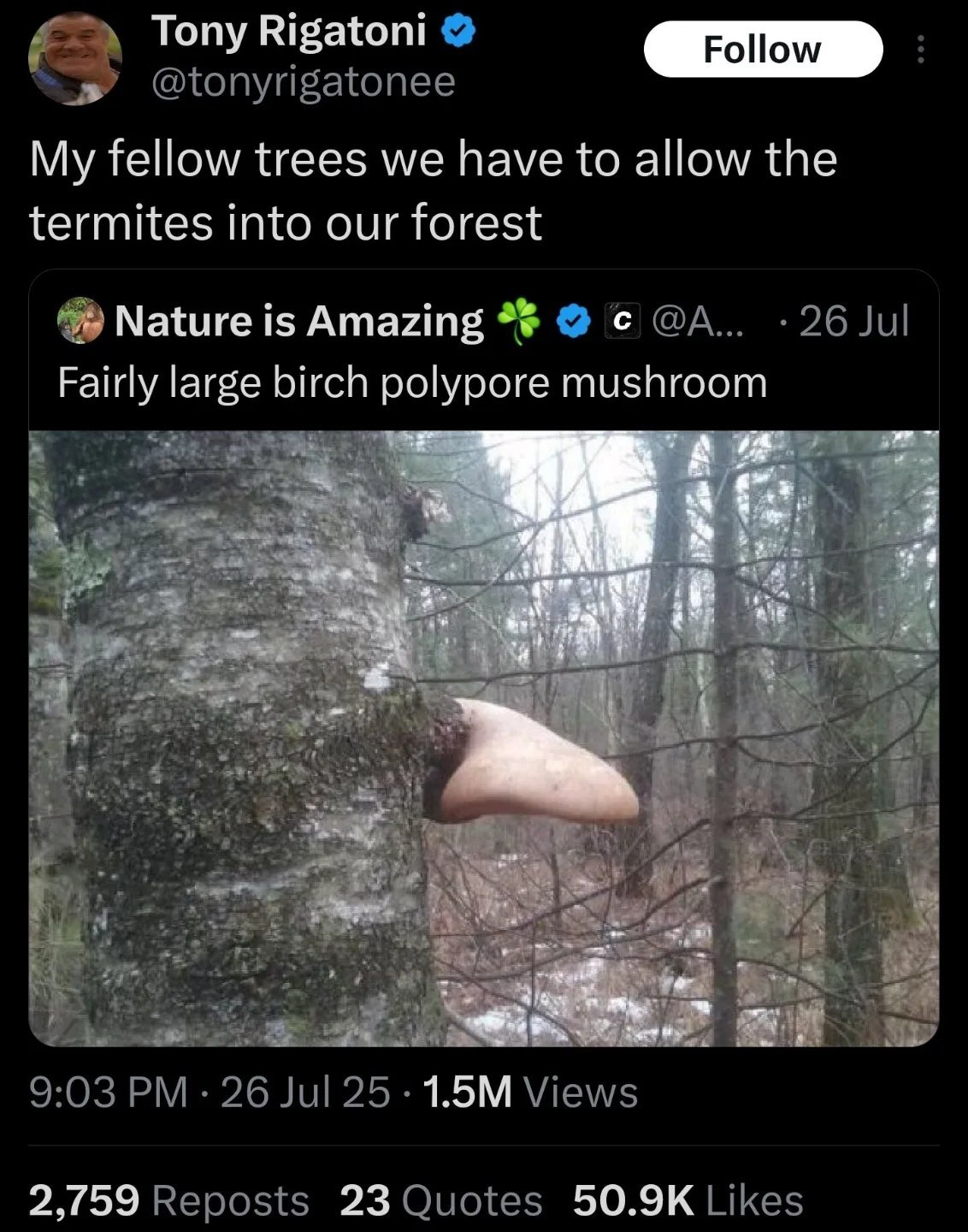Click the Tony Rigatoni display name
The width and height of the screenshot is (968, 1232).
click(x=289, y=32)
